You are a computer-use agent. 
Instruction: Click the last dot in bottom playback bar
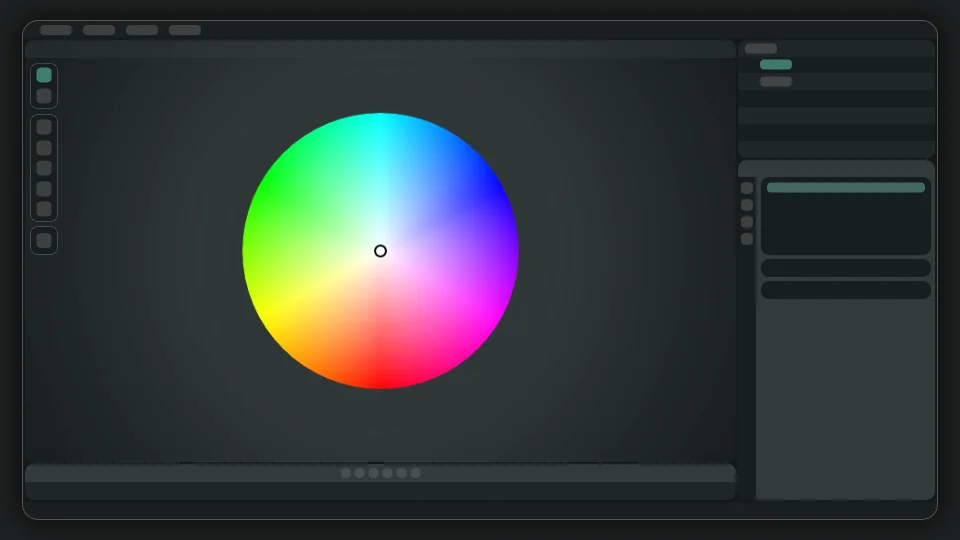click(416, 473)
